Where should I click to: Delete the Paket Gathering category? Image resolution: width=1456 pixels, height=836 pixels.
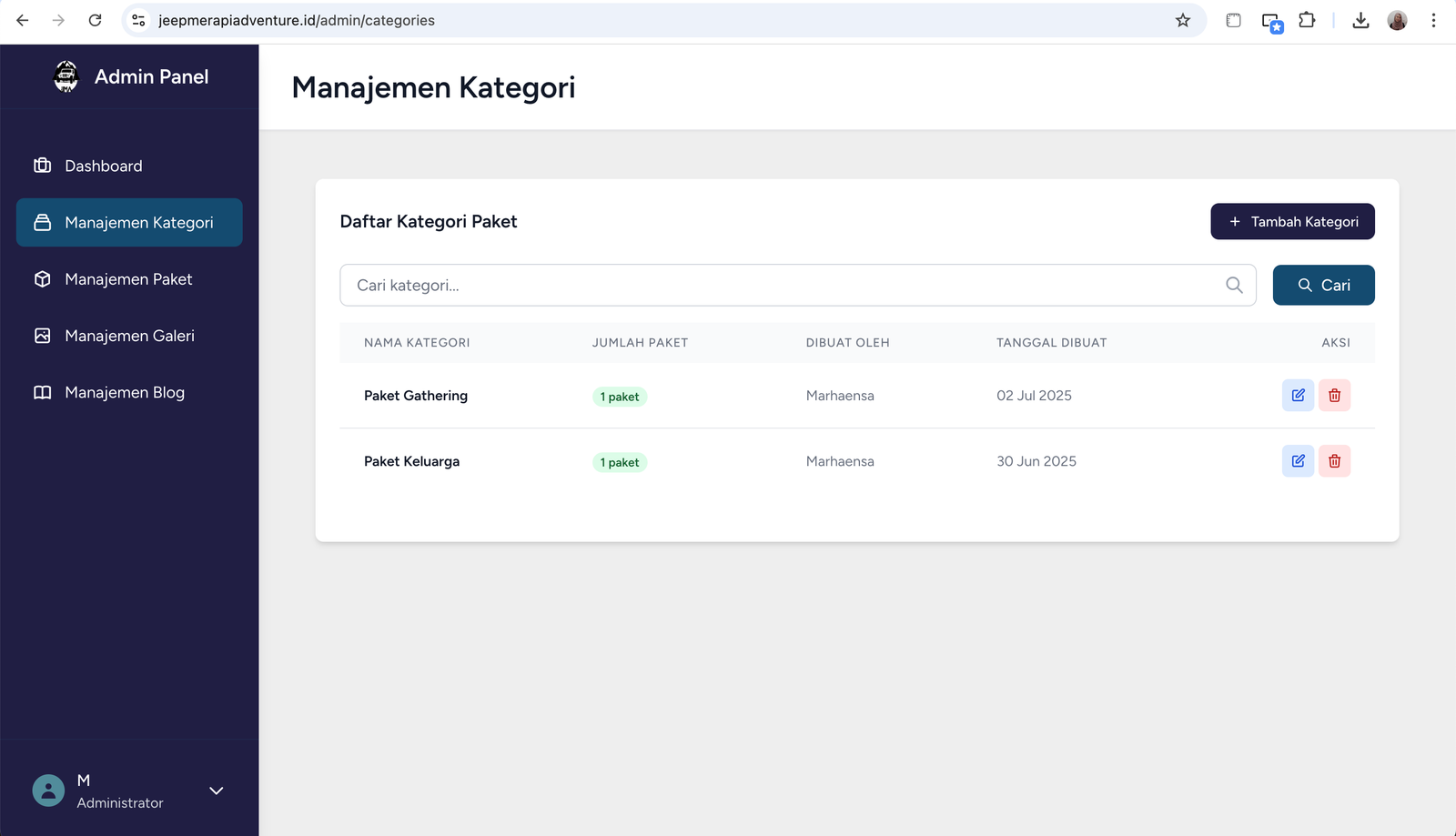[x=1334, y=396]
